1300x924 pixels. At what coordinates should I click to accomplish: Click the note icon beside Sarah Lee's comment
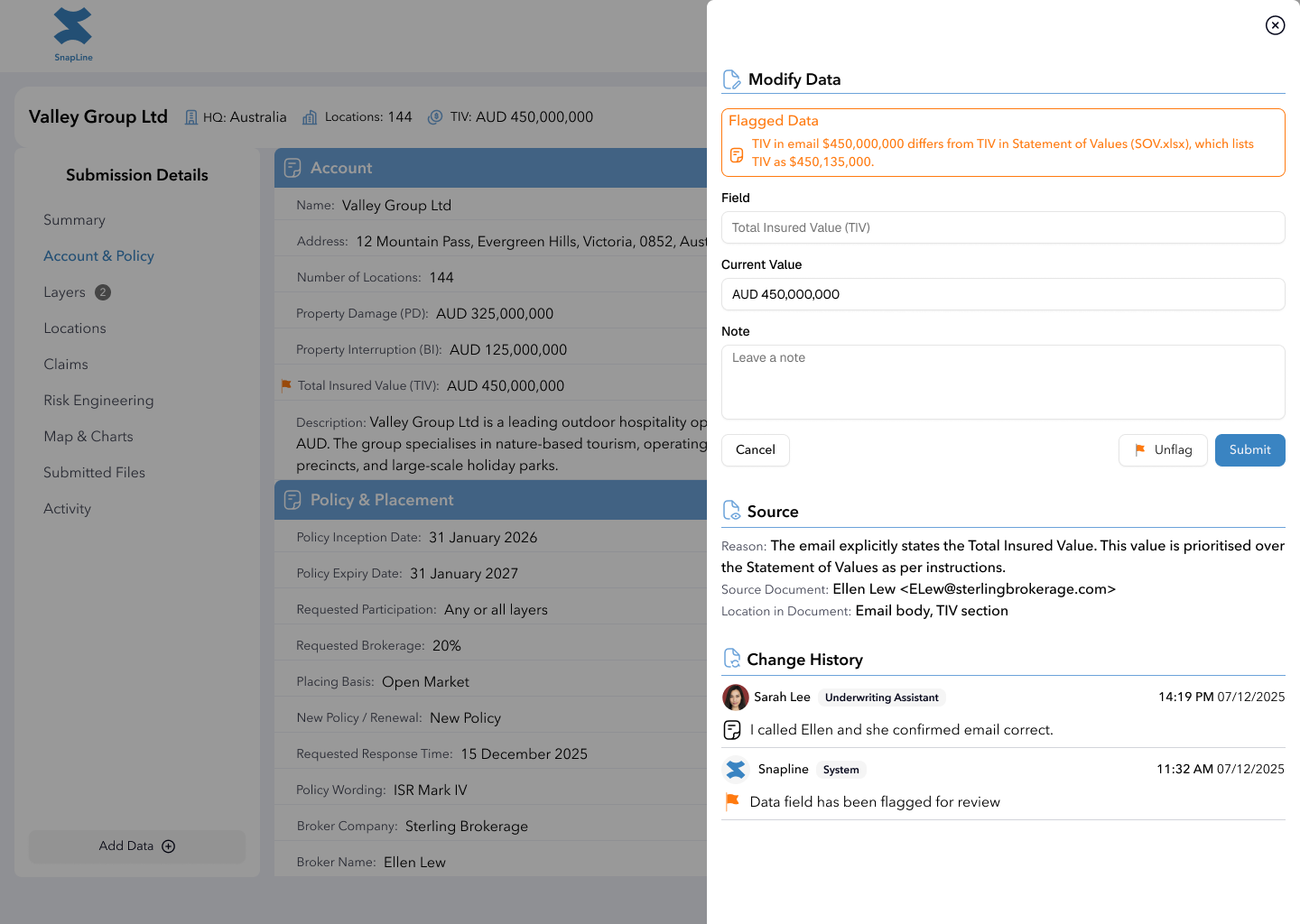tap(732, 729)
